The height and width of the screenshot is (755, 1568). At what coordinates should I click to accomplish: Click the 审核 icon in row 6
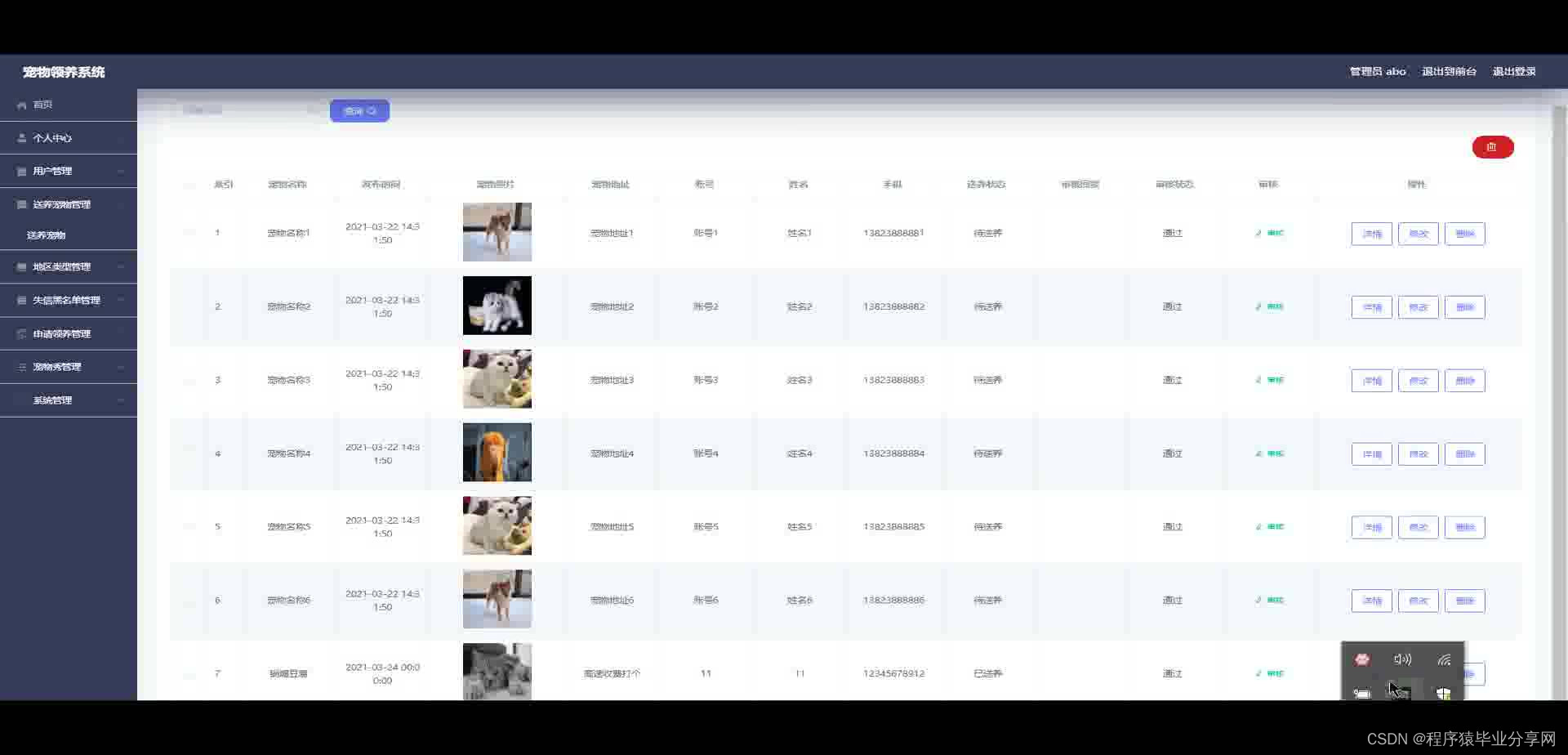pos(1258,600)
